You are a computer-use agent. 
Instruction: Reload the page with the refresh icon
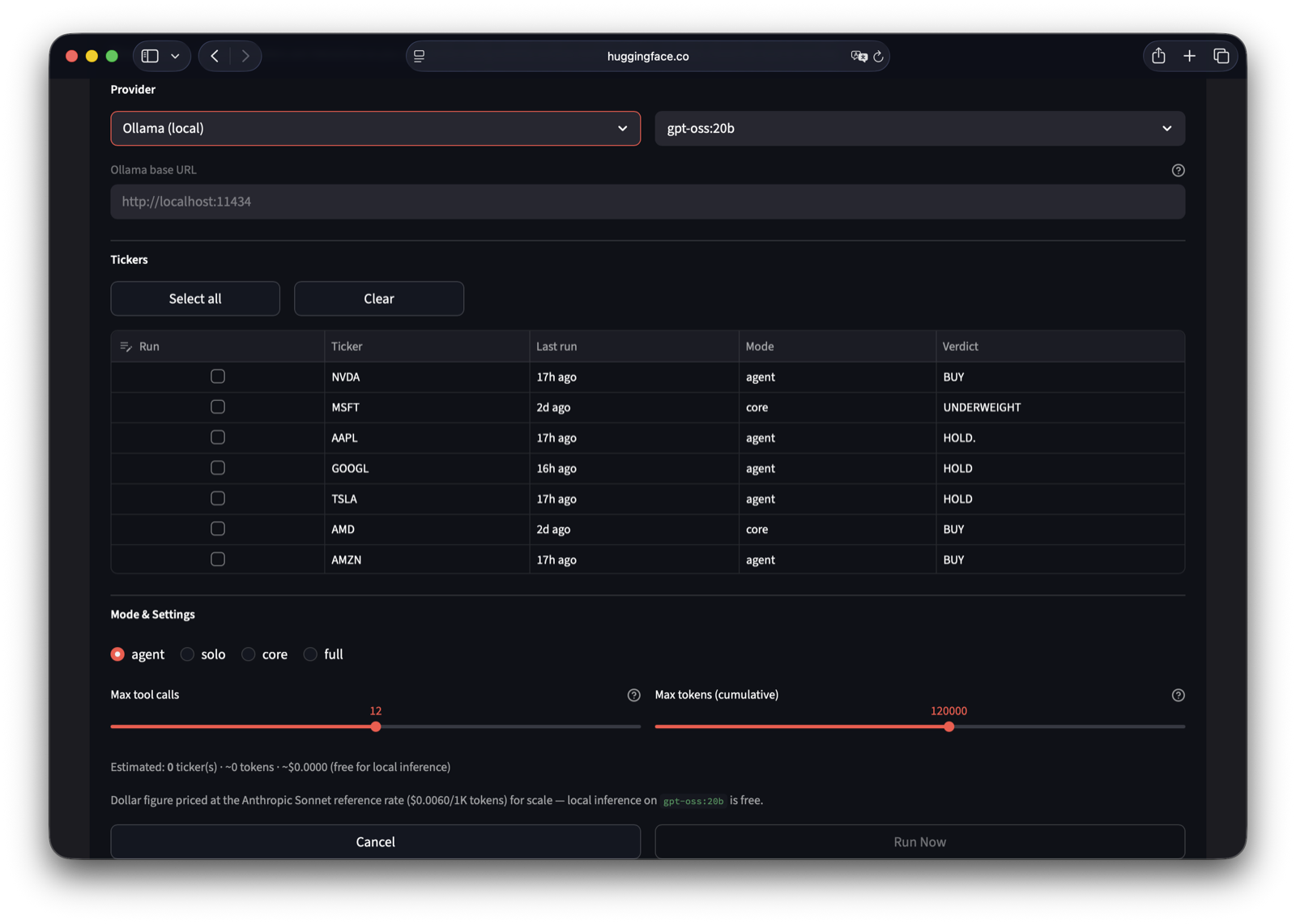click(878, 56)
